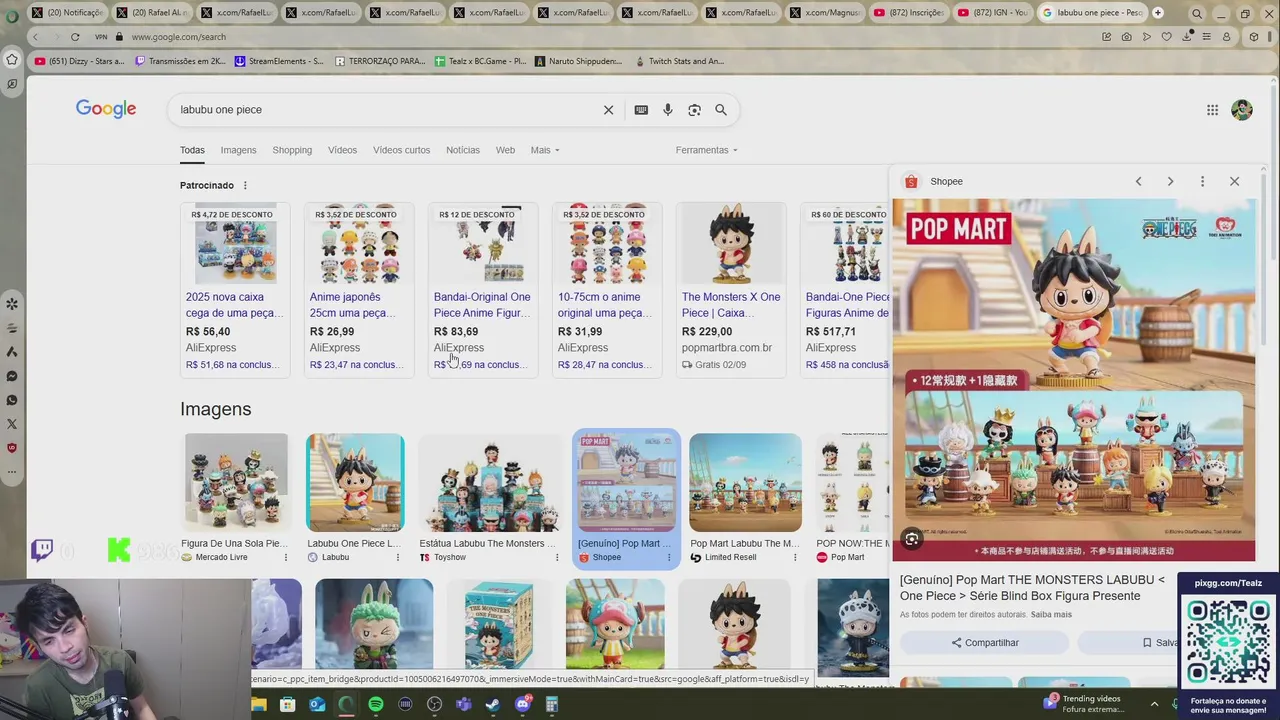Open Discord from the taskbar

coord(522,704)
